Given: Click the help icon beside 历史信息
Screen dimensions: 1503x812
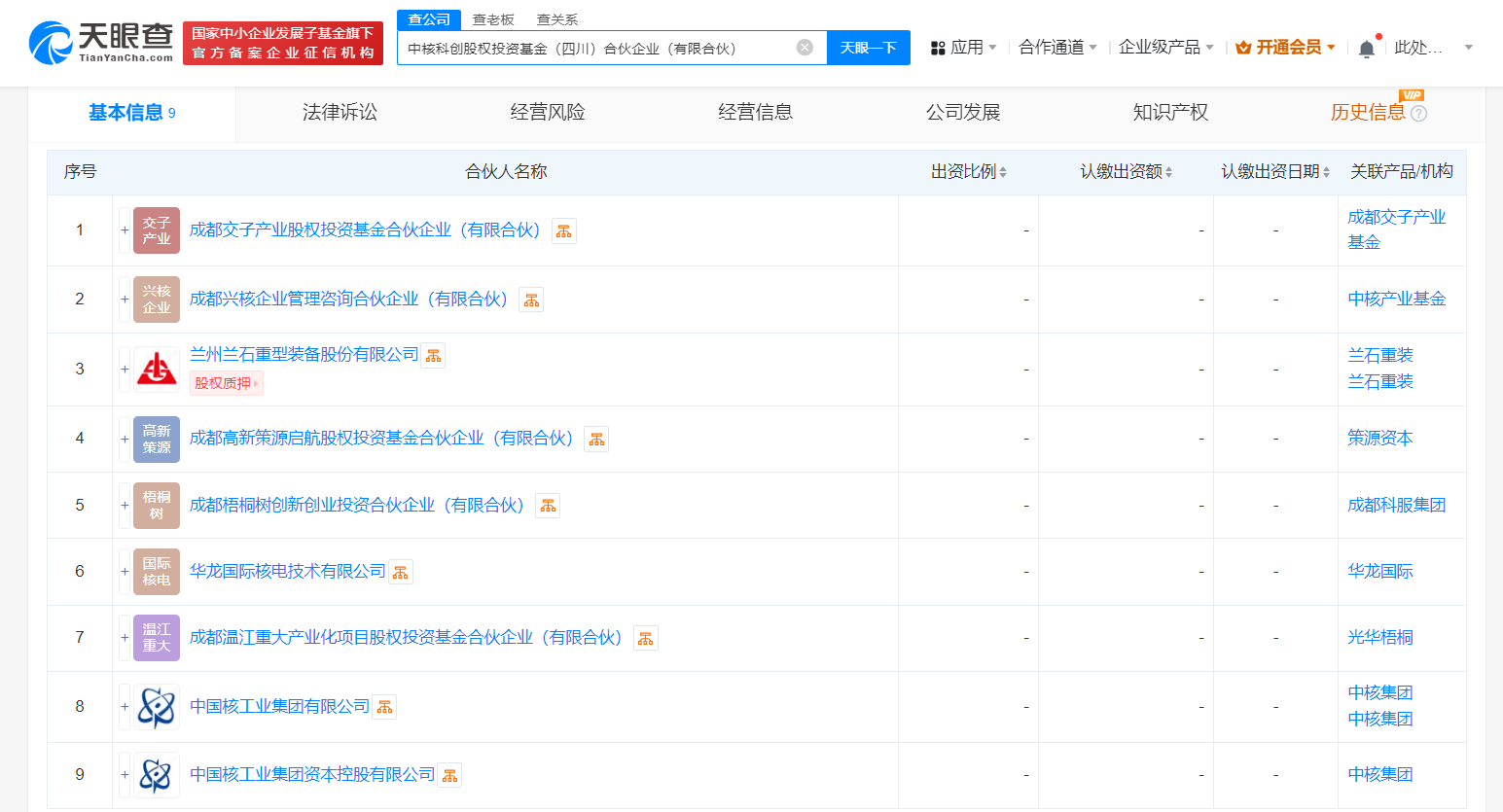Looking at the screenshot, I should (x=1419, y=114).
